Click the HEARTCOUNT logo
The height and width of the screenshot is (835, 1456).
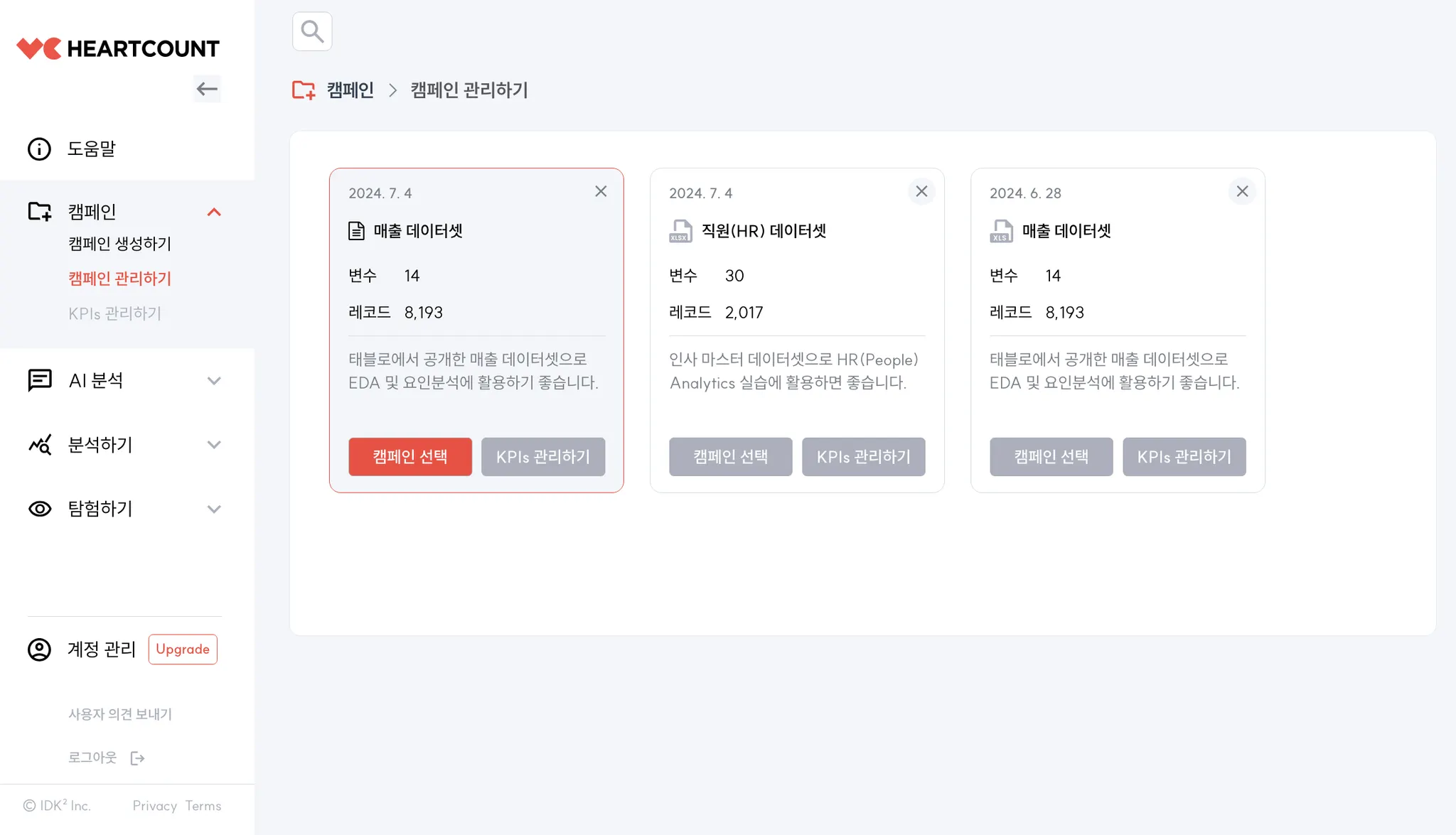click(x=118, y=48)
